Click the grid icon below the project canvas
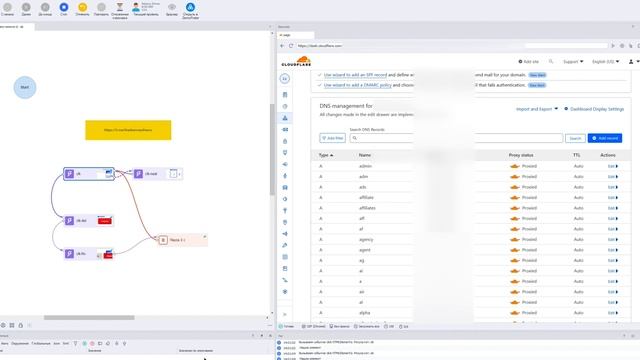 click(x=12, y=325)
